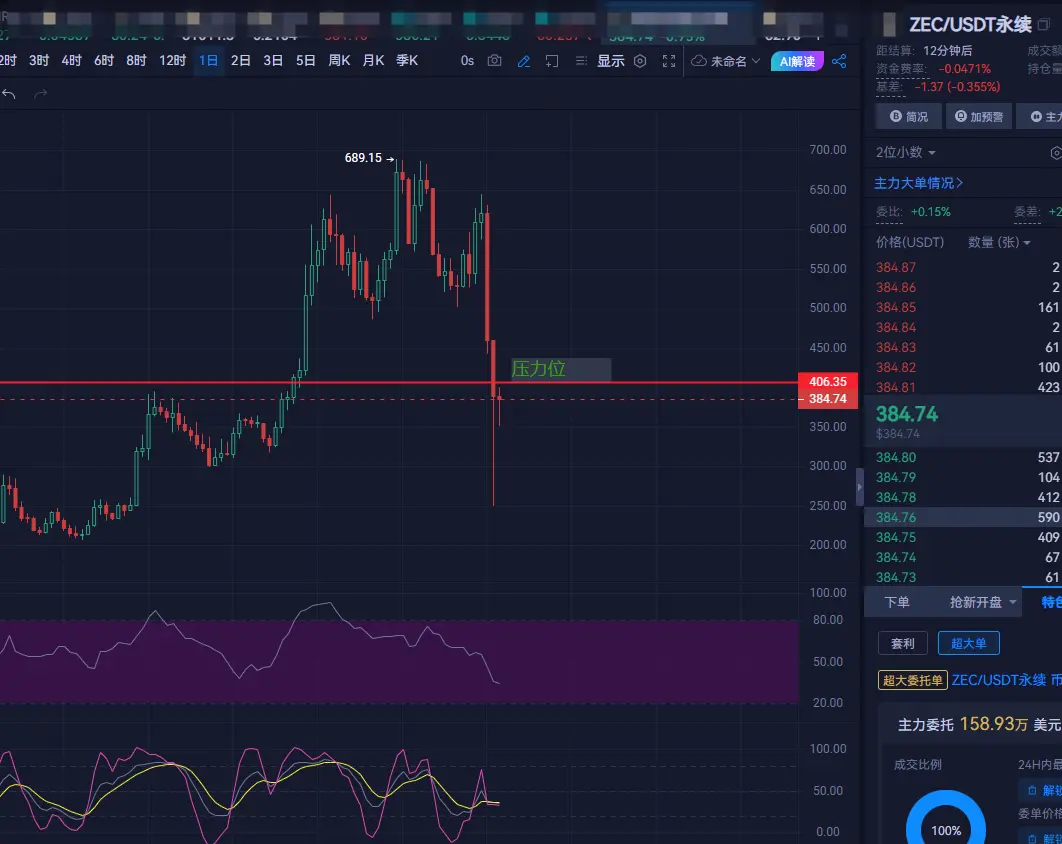The image size is (1062, 844).
Task: Select the 季K timeframe
Action: [x=407, y=61]
